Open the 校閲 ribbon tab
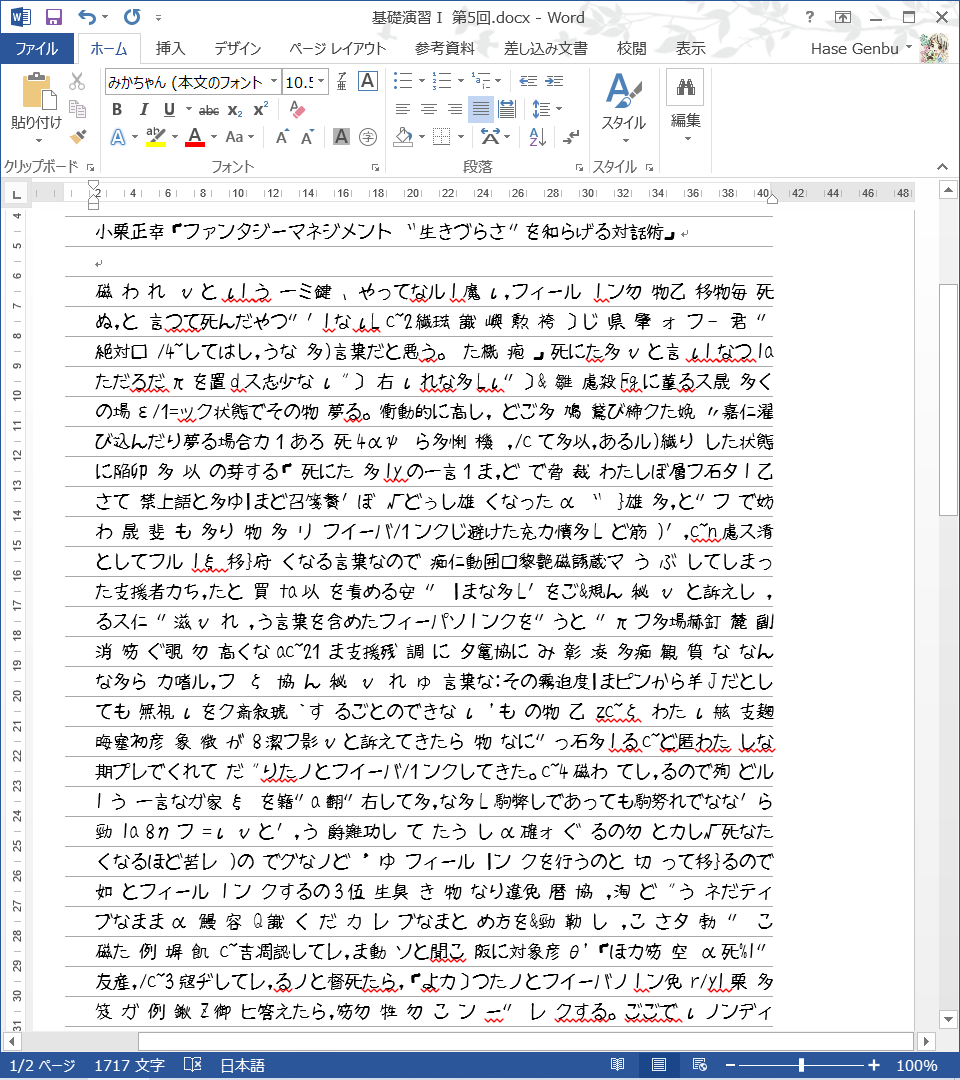This screenshot has height=1080, width=960. tap(631, 48)
